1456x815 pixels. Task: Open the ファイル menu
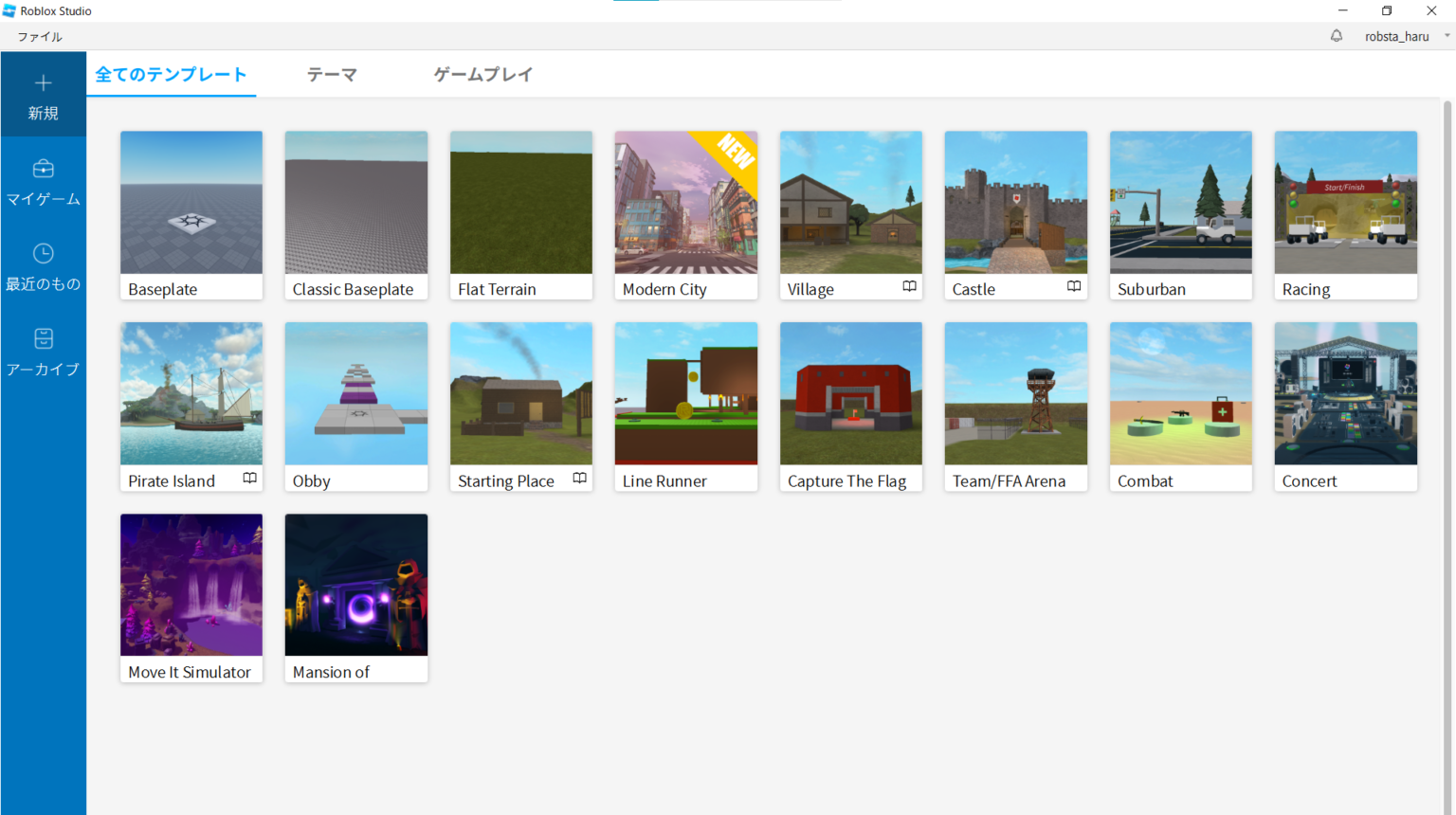(40, 35)
